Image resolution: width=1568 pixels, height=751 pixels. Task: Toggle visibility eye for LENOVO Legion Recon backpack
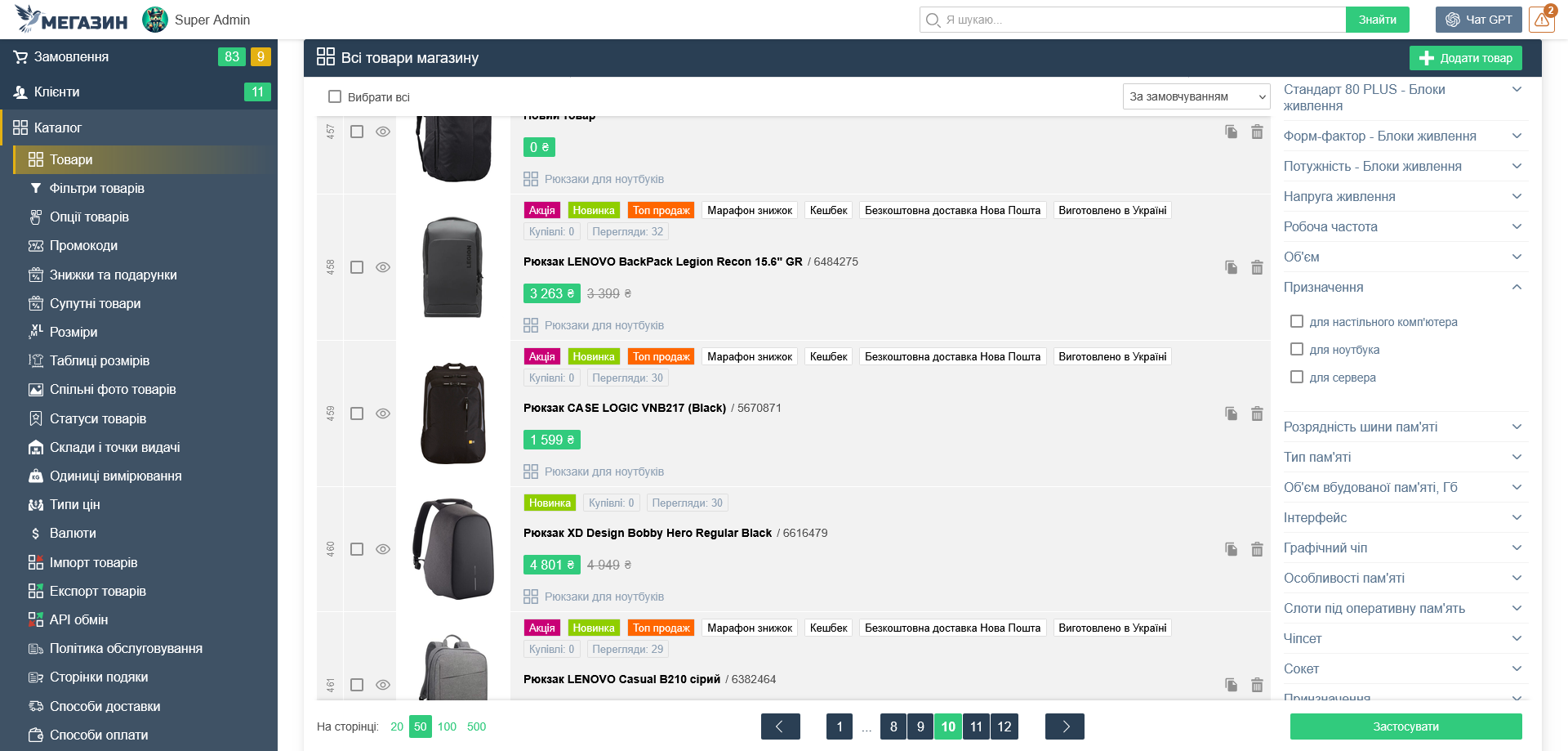383,267
